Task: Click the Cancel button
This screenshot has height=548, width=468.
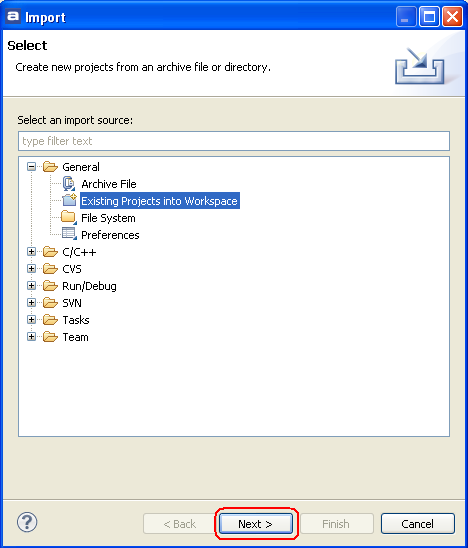Action: tap(418, 524)
